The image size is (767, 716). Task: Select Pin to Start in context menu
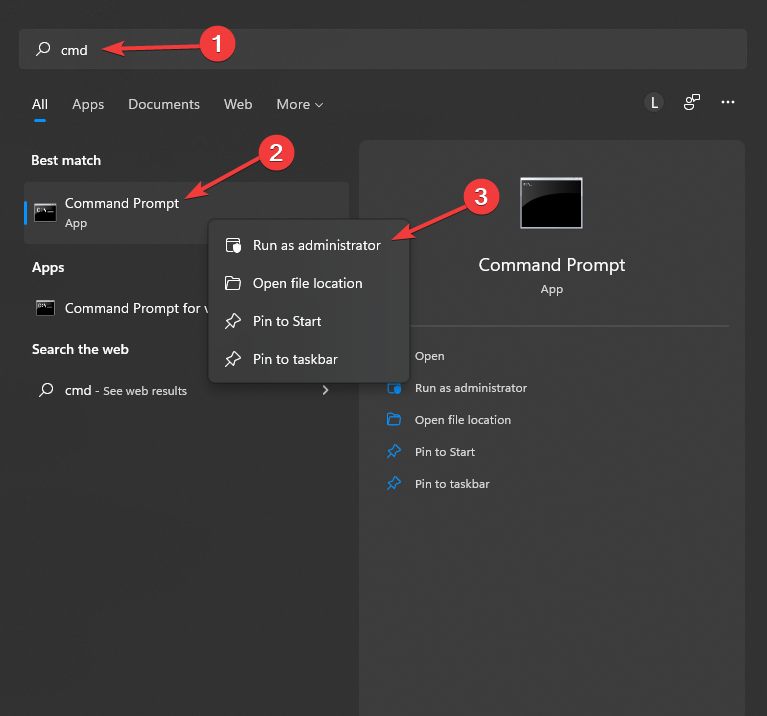click(286, 321)
